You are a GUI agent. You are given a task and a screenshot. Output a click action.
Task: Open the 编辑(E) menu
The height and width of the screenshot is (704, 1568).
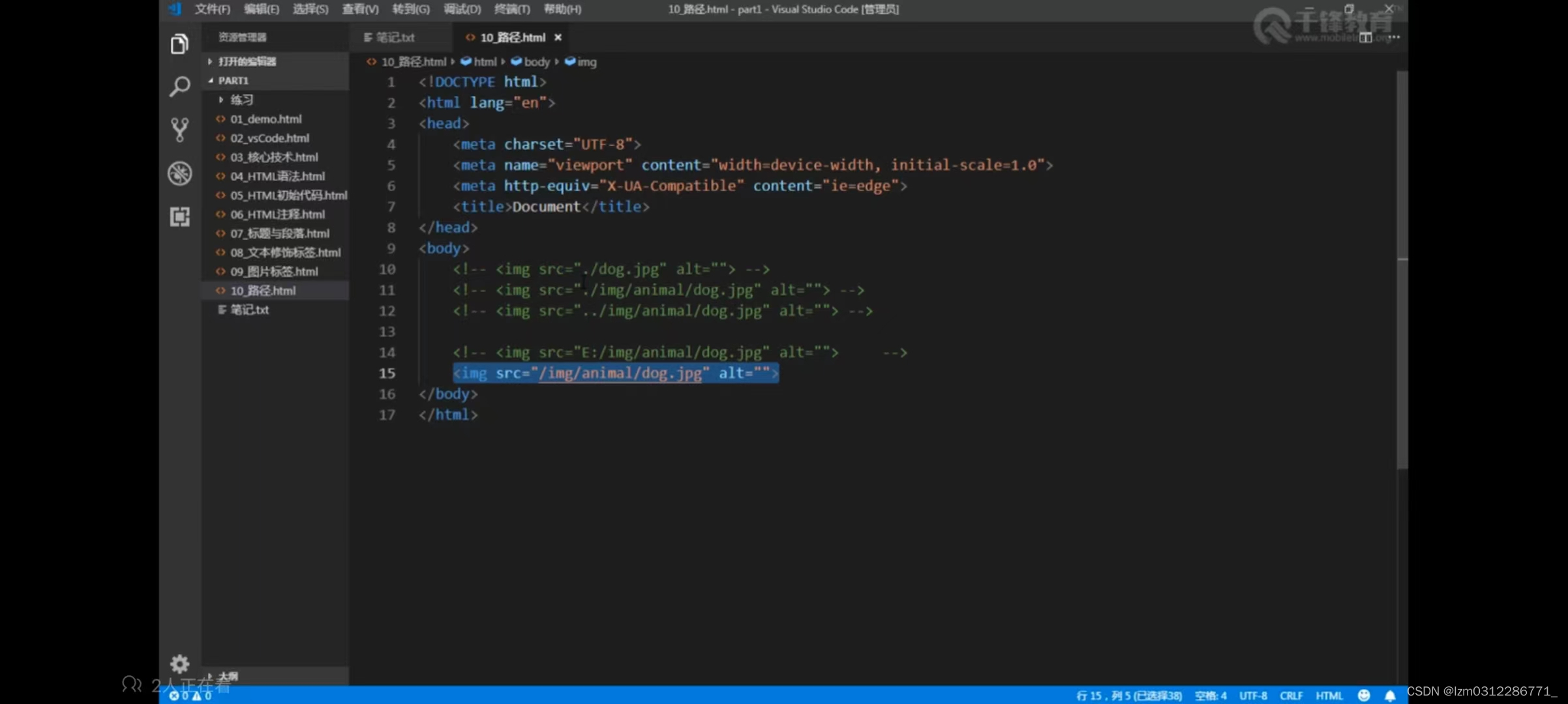tap(261, 9)
